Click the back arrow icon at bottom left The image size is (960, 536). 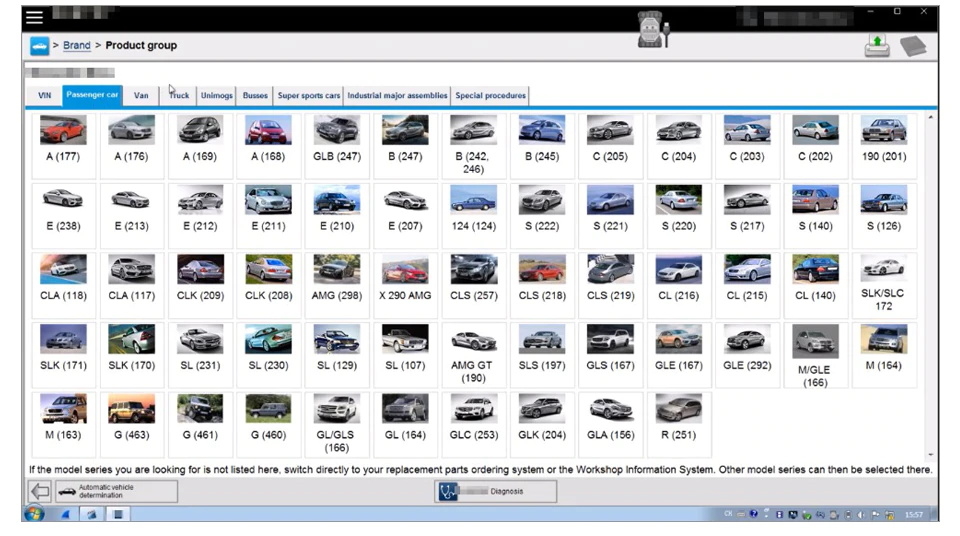click(40, 491)
